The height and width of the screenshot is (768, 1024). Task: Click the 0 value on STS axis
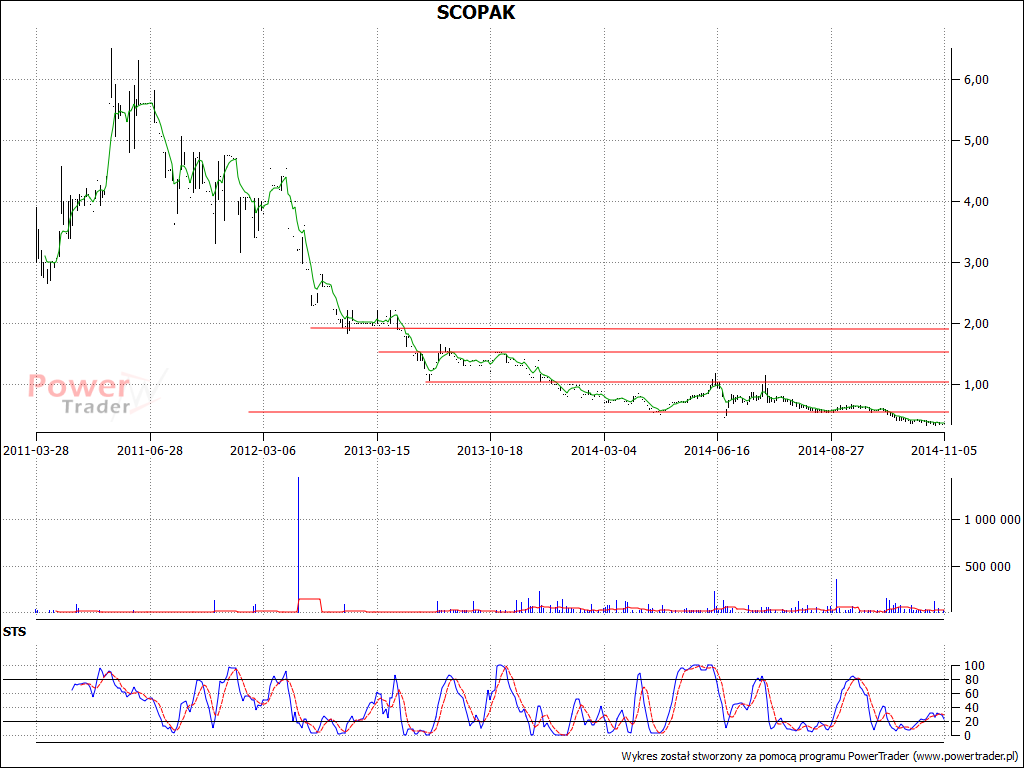coord(967,735)
